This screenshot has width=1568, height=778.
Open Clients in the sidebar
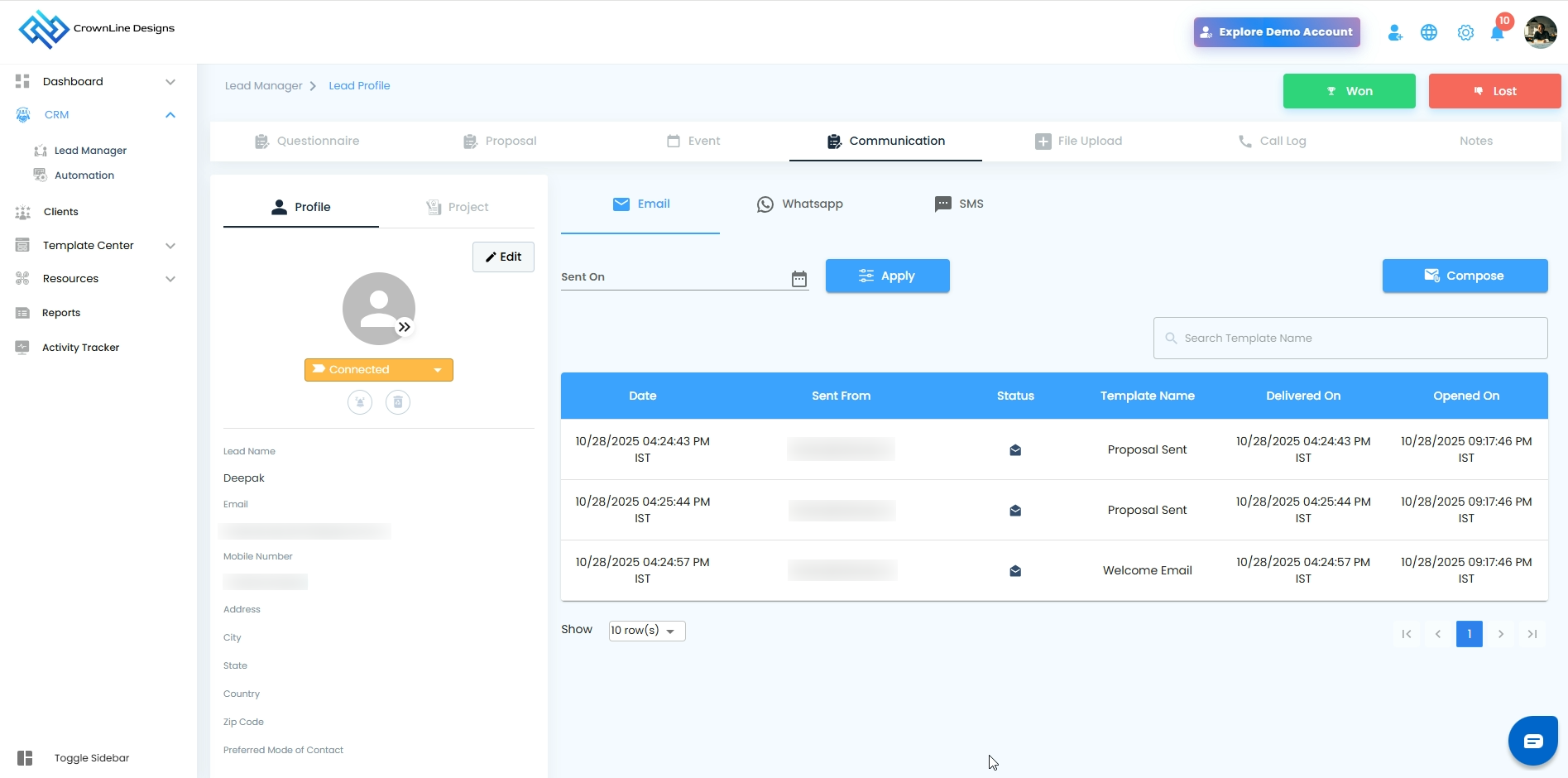coord(60,212)
